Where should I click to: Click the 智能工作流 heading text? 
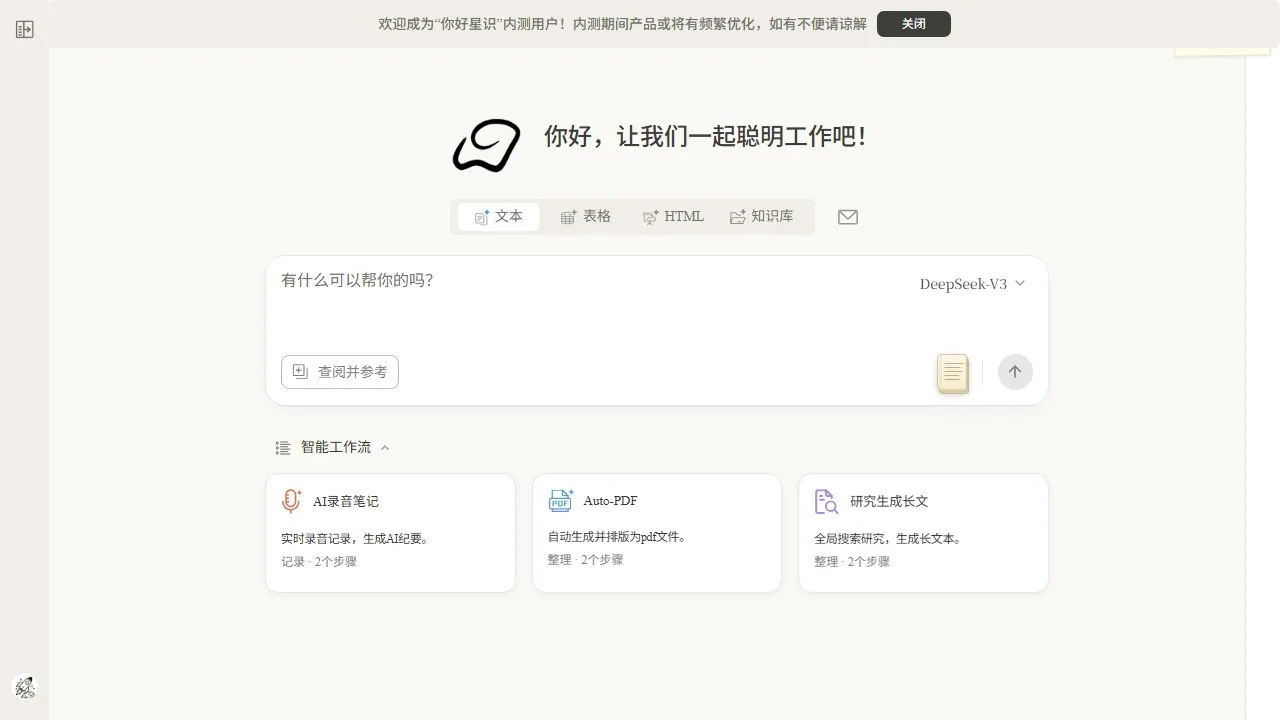coord(336,447)
